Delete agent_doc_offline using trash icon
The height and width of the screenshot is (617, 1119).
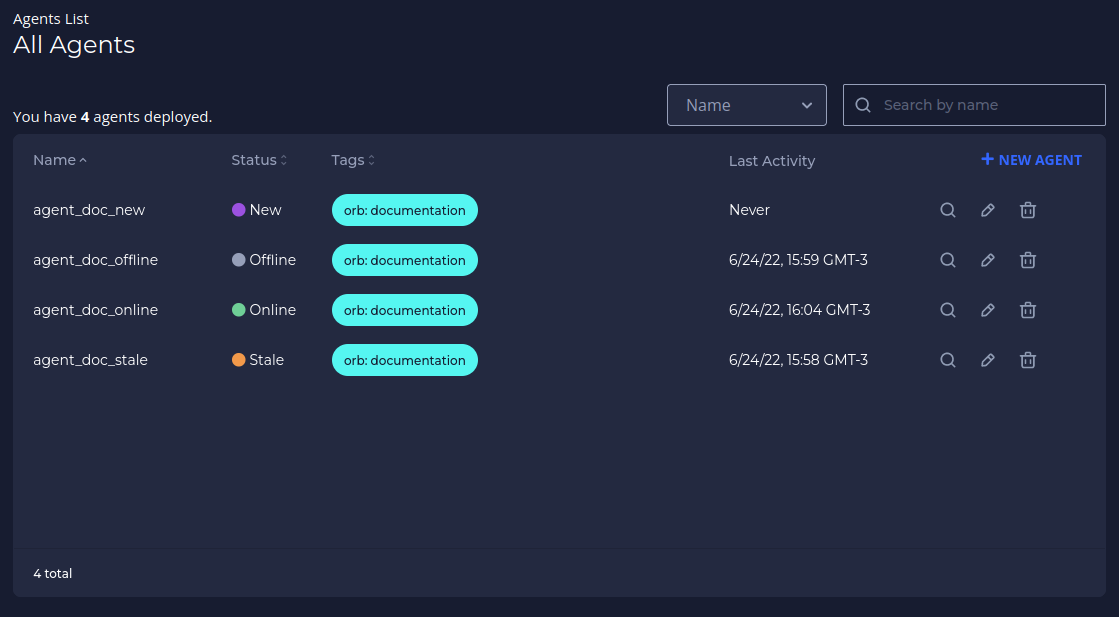pos(1028,260)
